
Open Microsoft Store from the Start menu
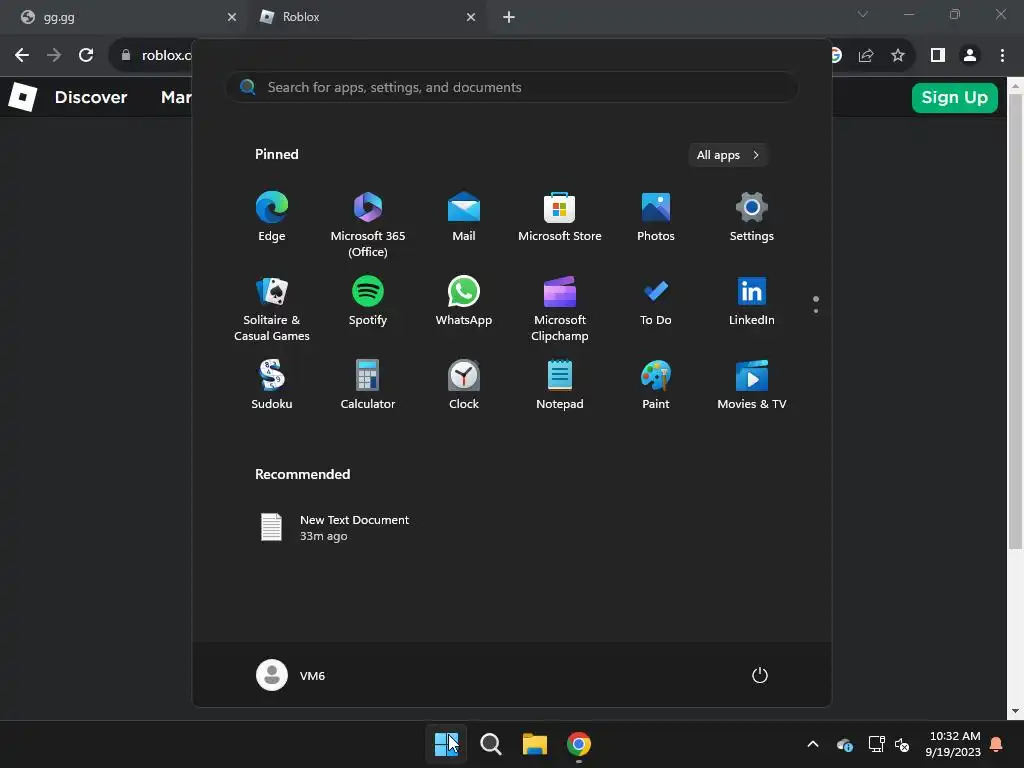coord(560,217)
